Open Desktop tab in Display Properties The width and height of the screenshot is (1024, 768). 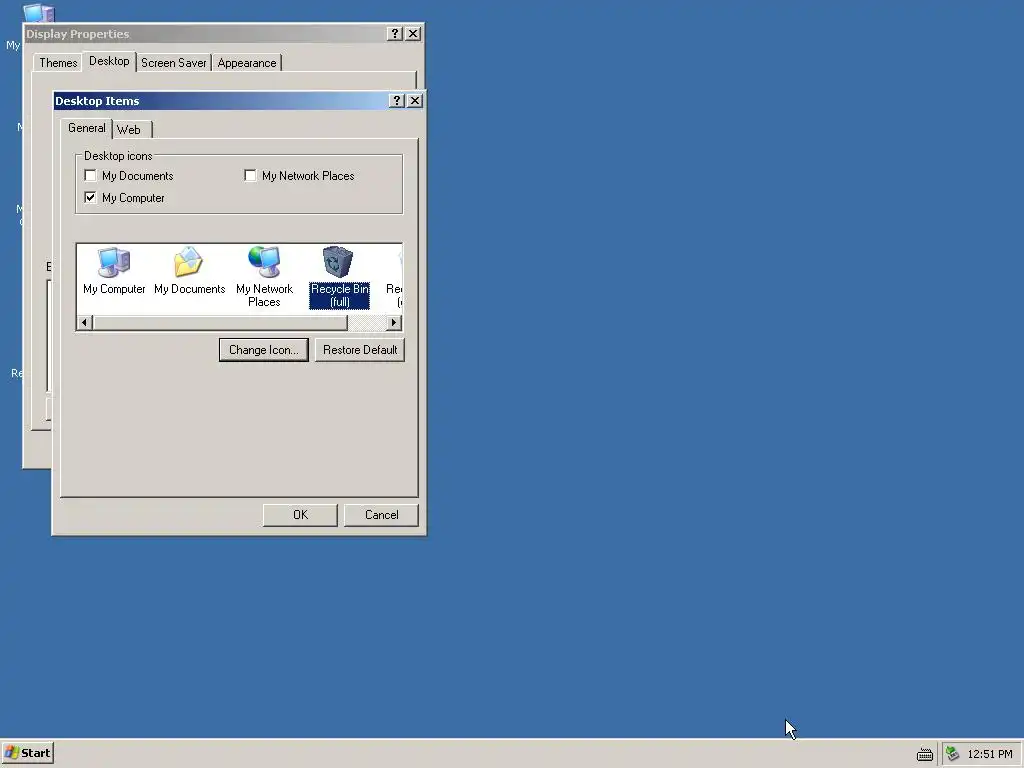click(x=109, y=61)
